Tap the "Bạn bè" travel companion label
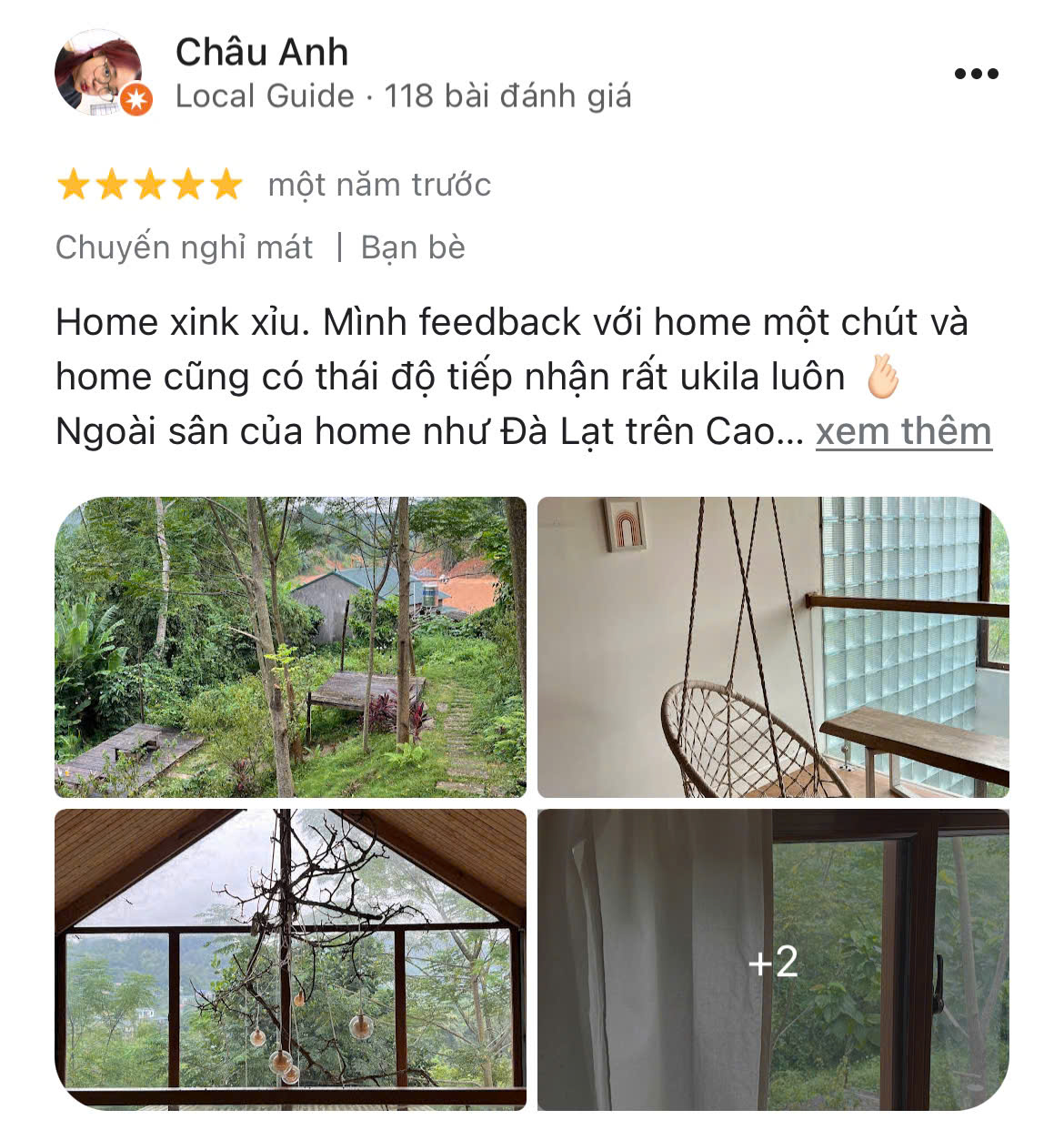 coord(413,247)
